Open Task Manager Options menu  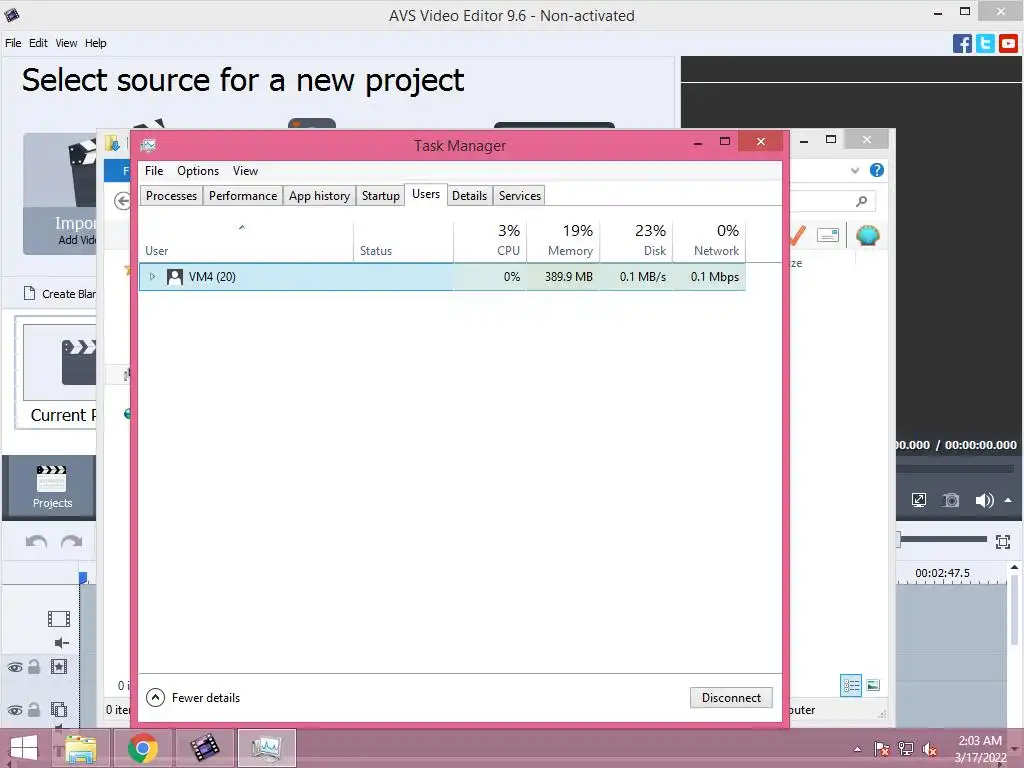point(198,171)
